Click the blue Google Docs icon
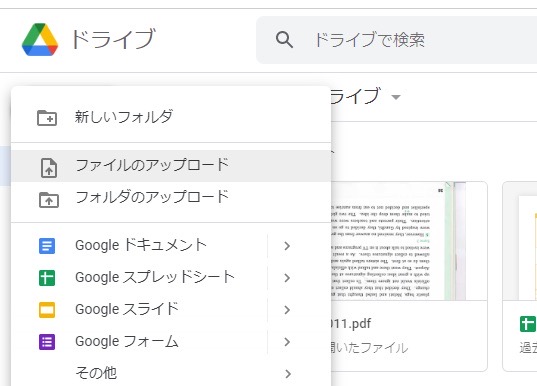 47,246
